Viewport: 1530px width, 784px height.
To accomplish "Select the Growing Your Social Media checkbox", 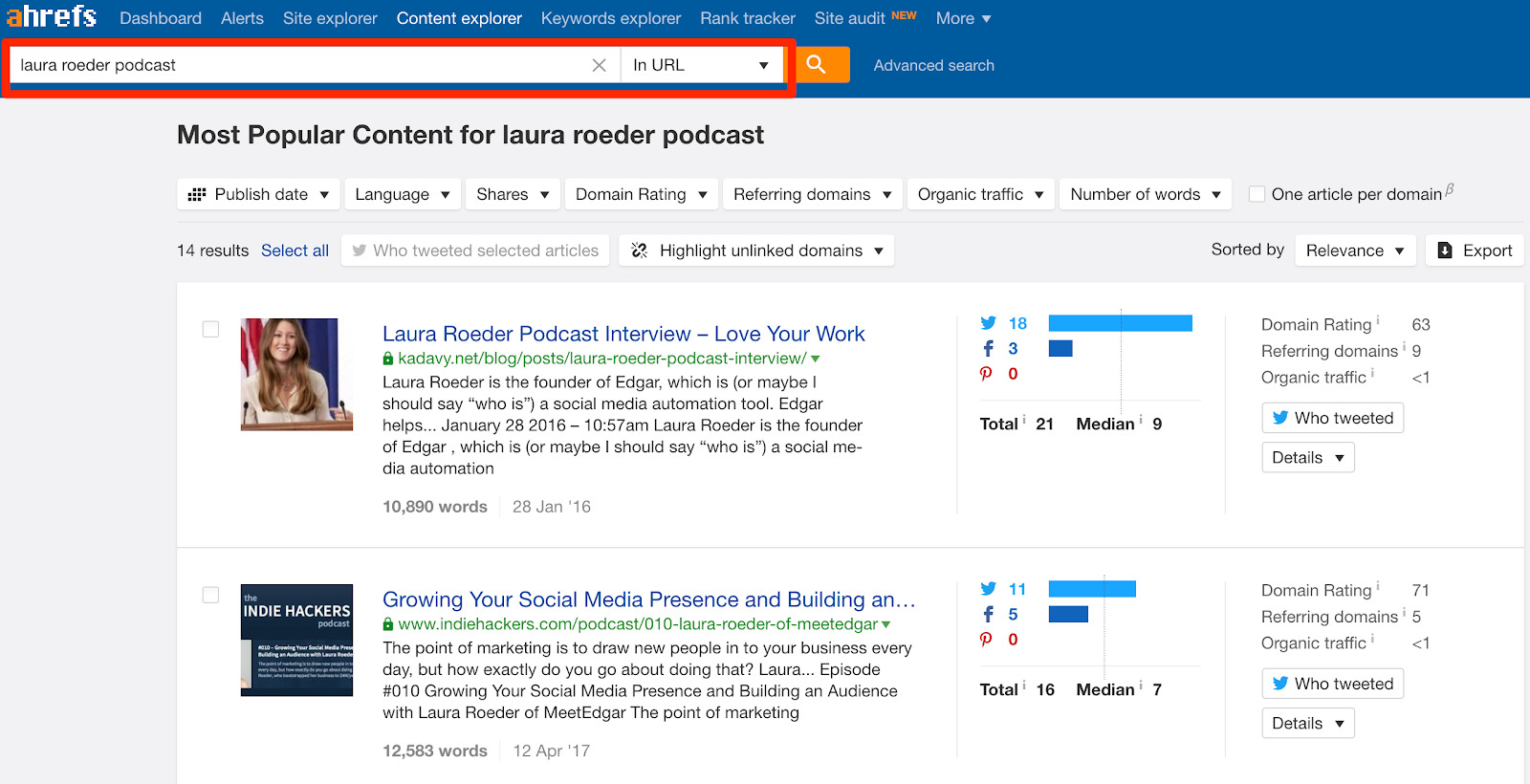I will [210, 595].
